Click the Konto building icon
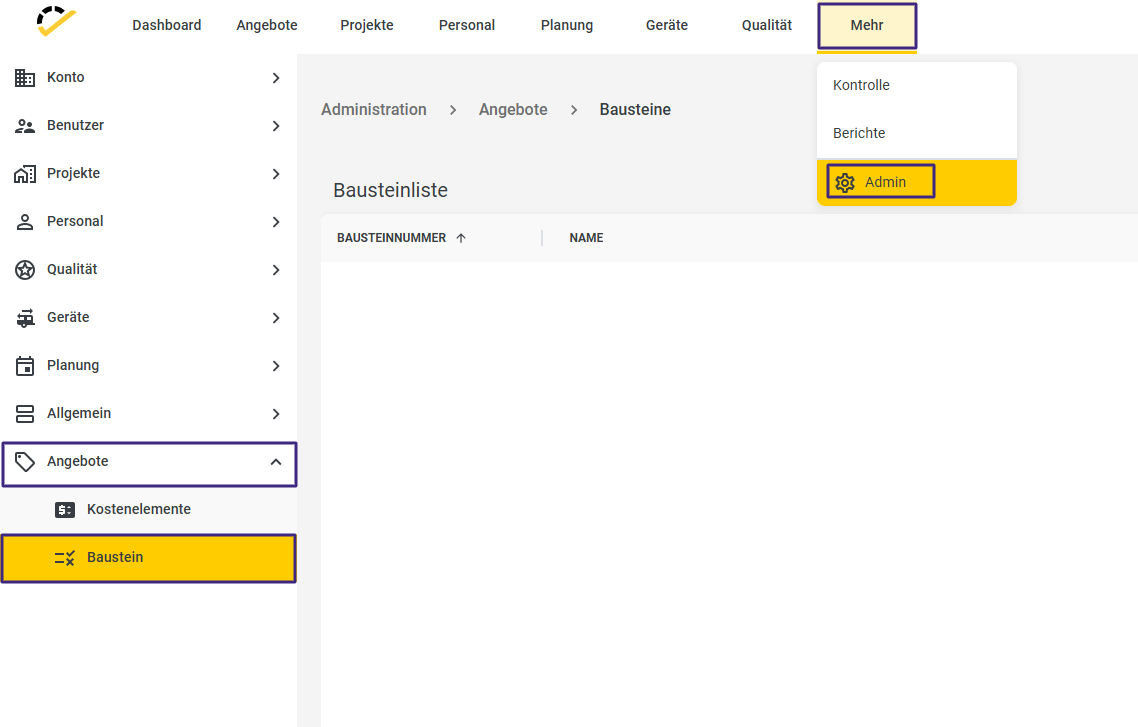This screenshot has height=727, width=1138. click(25, 77)
